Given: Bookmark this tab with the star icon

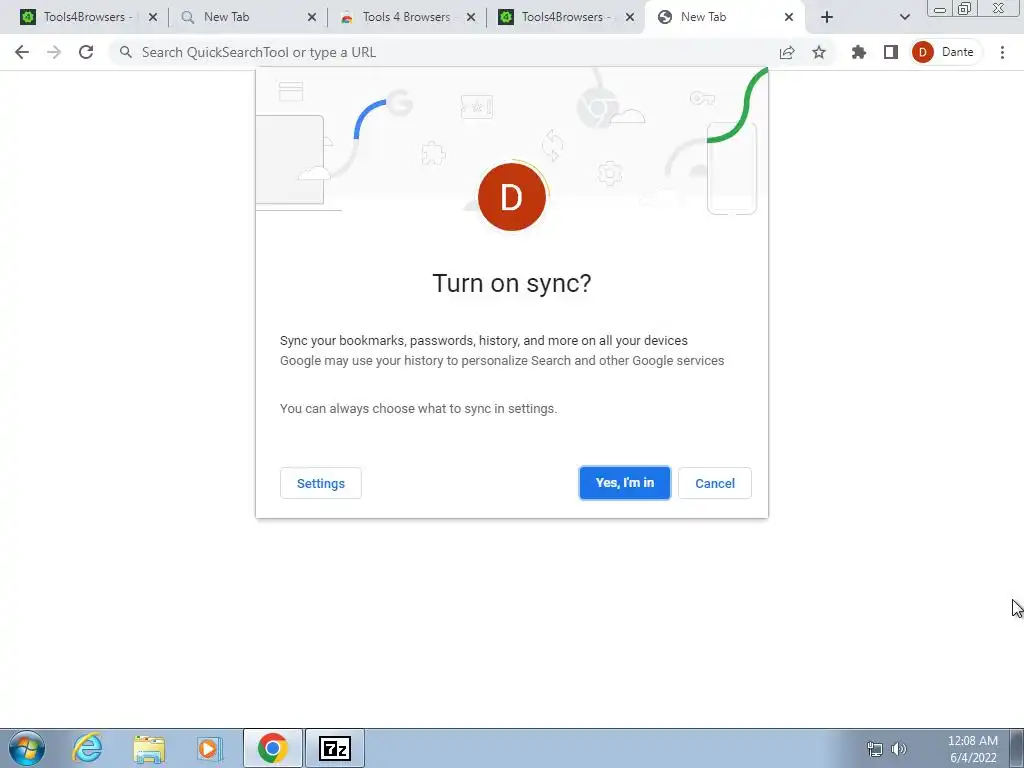Looking at the screenshot, I should tap(819, 52).
